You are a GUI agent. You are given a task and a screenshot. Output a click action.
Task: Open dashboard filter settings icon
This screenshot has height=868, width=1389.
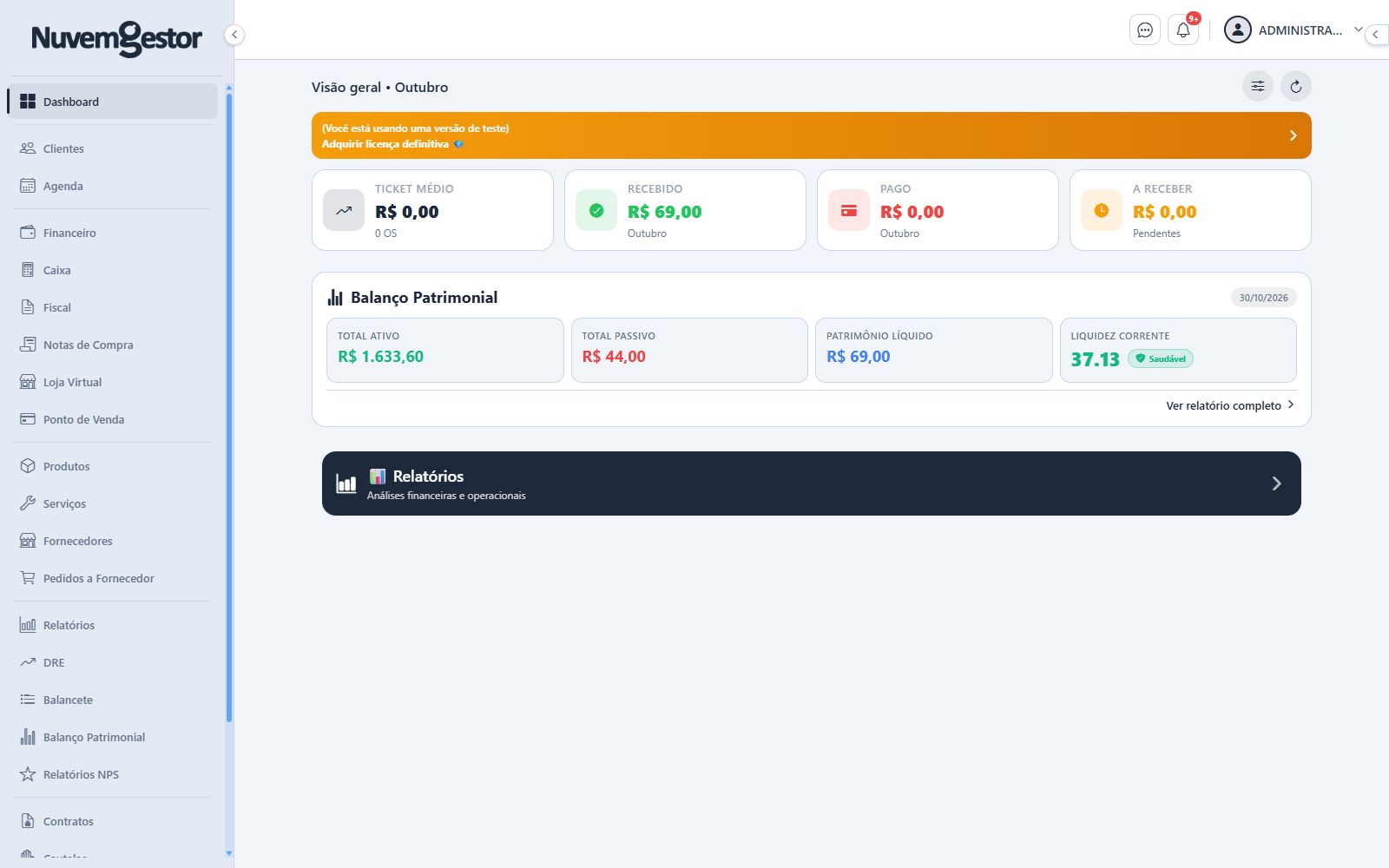[x=1258, y=86]
